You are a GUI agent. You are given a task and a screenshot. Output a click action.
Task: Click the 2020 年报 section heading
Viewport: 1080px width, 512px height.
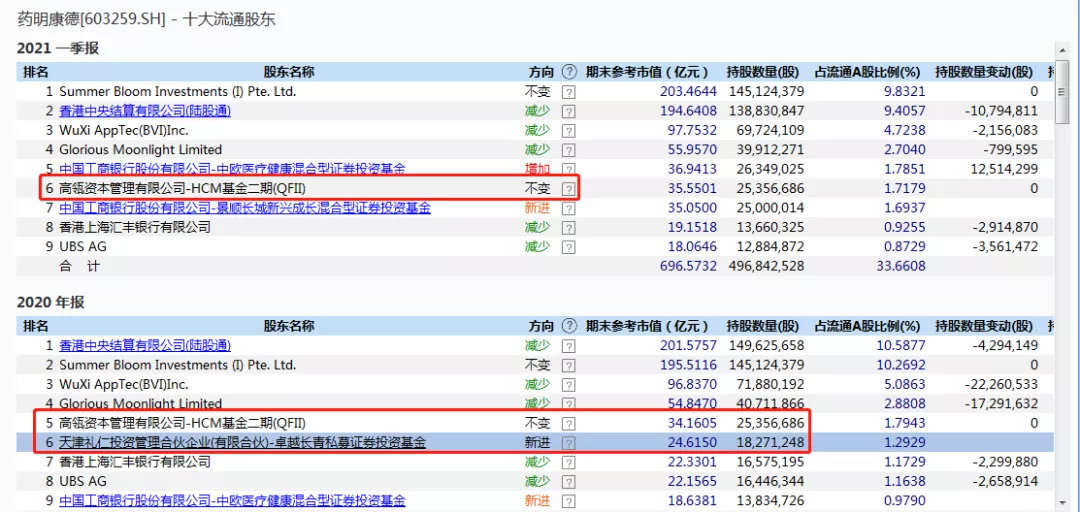click(51, 303)
